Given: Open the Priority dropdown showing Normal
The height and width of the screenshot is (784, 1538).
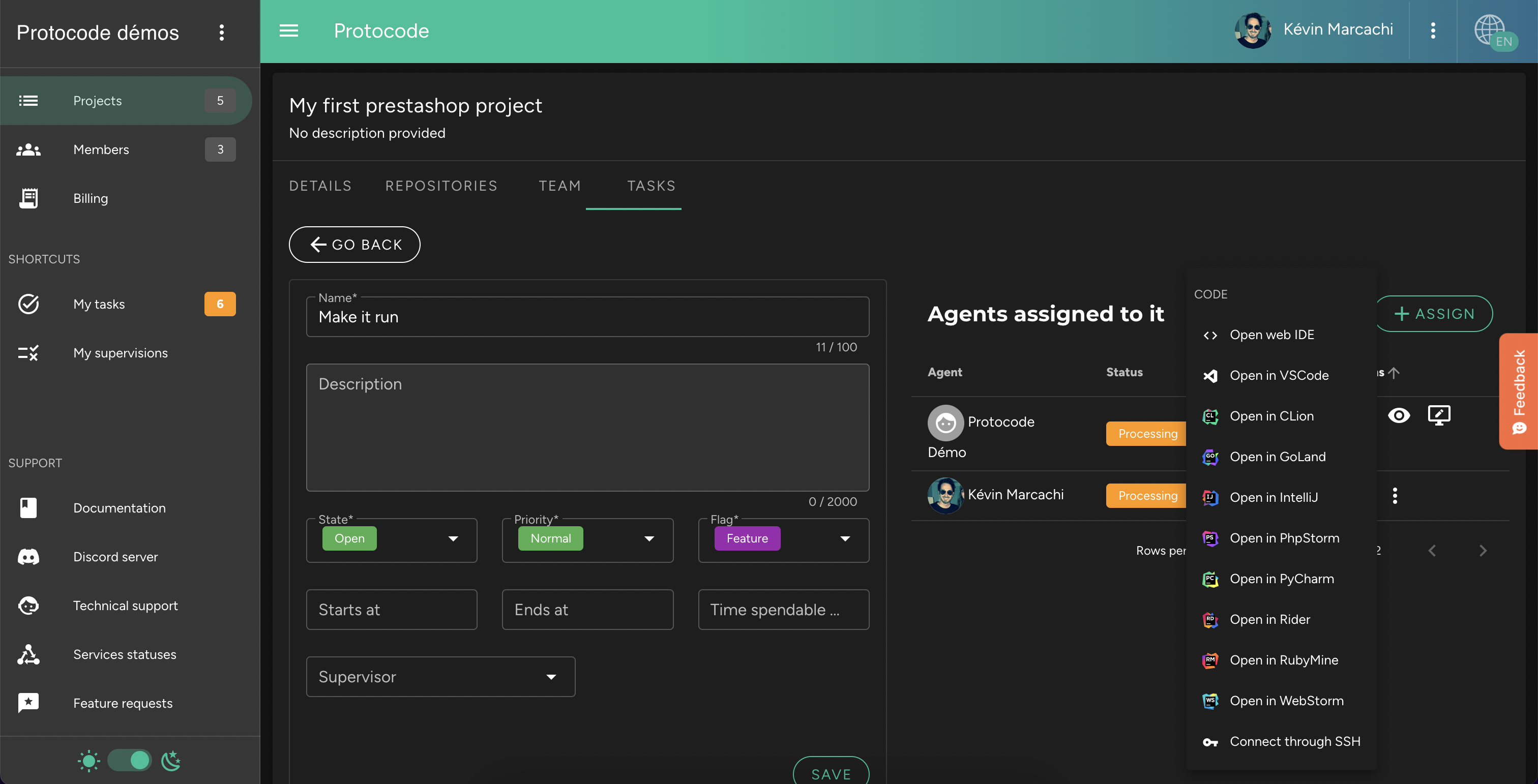Looking at the screenshot, I should (x=649, y=539).
